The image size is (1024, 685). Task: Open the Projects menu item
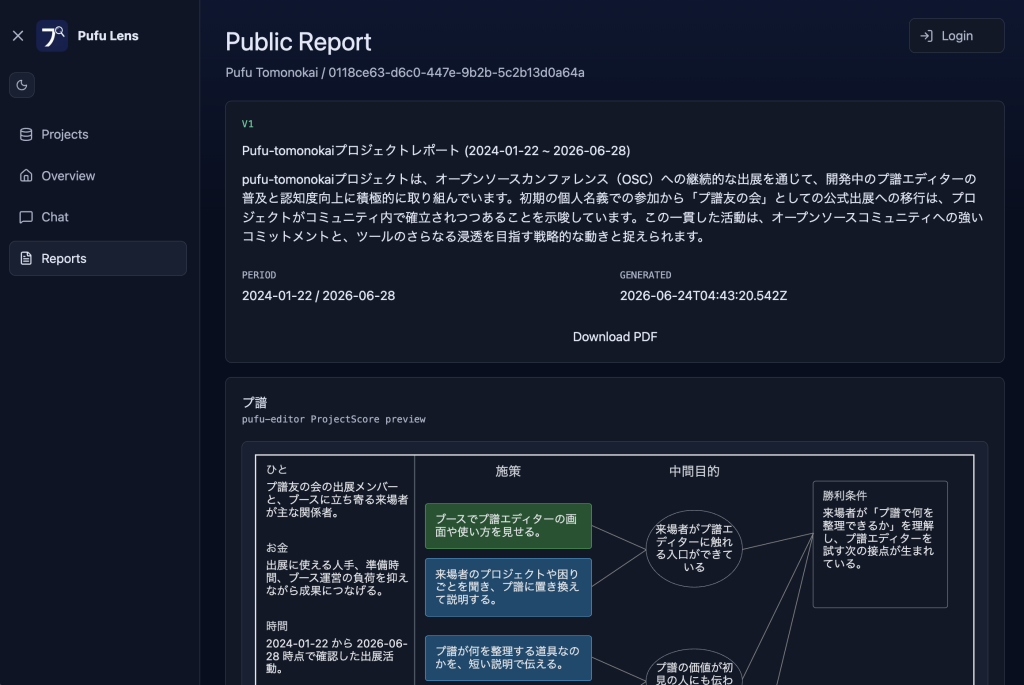(x=98, y=135)
